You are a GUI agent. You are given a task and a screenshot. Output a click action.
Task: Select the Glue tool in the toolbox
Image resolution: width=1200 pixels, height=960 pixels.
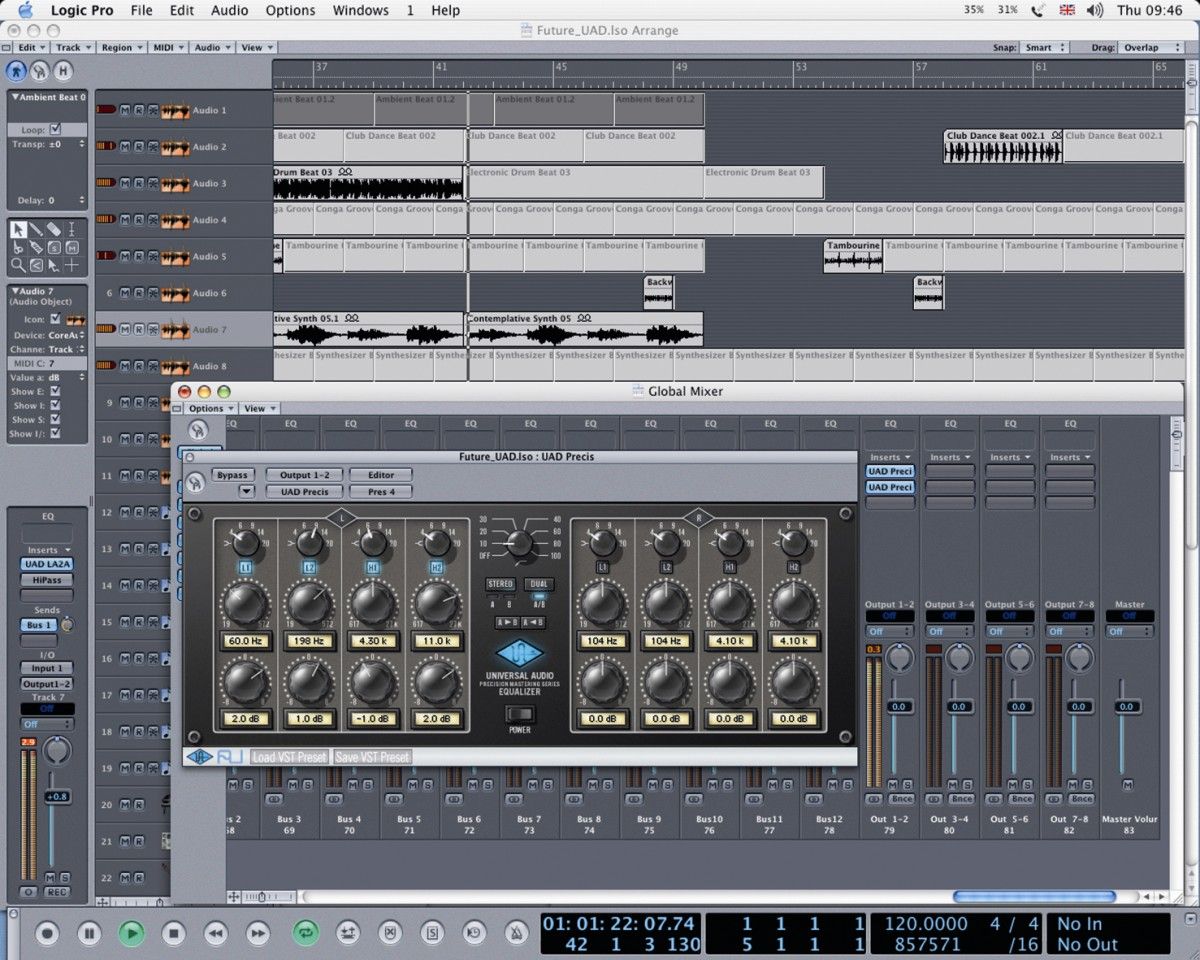tap(36, 247)
